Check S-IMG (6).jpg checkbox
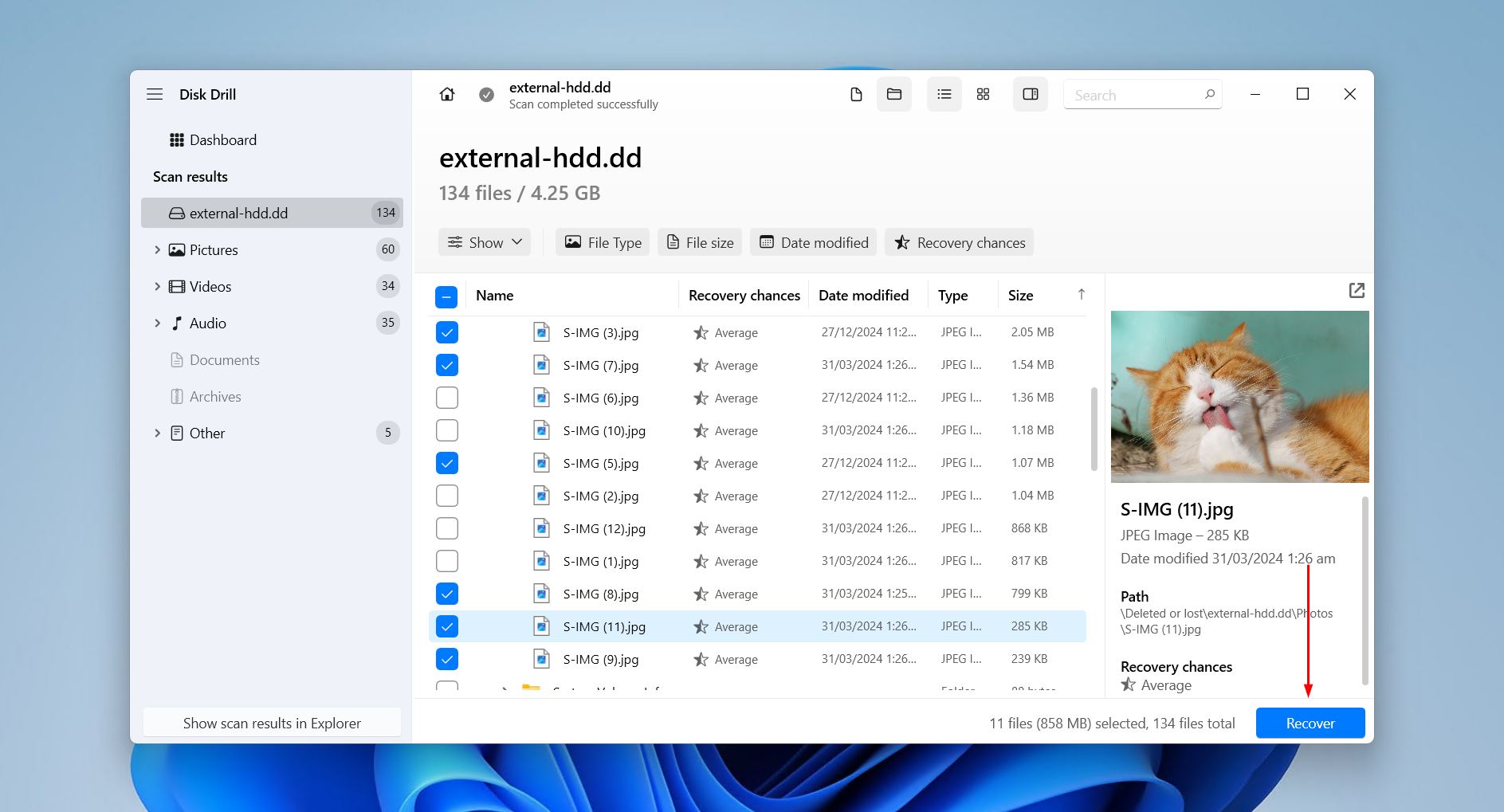The image size is (1504, 812). [447, 398]
